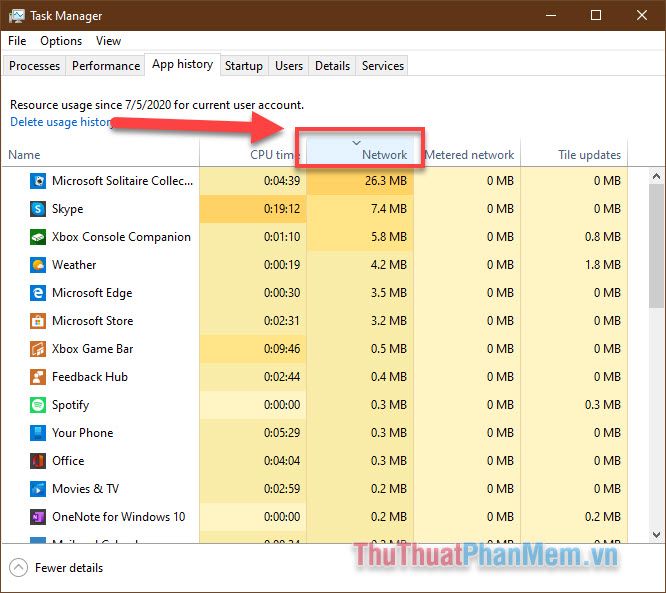Click the Feedback Hub icon
Screen dimensions: 666x593
(x=38, y=377)
